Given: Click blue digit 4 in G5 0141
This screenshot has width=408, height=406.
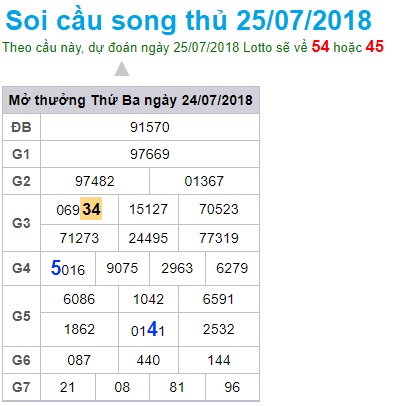Looking at the screenshot, I should point(152,329).
